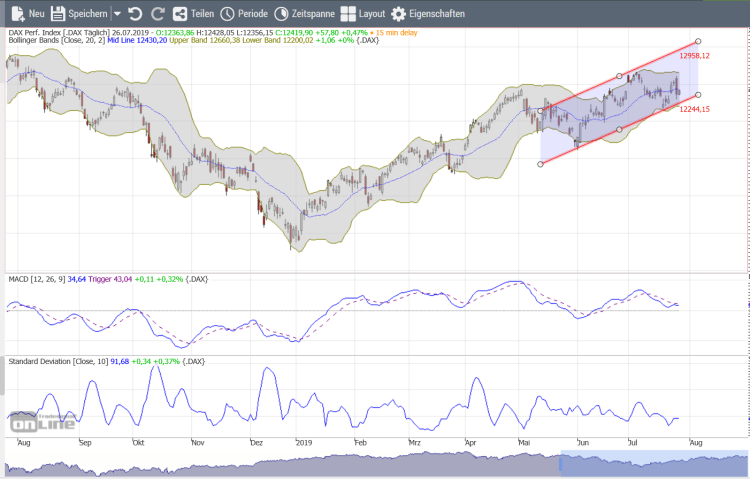Click the Eigenschaften label
Screen dimensions: 750x479
(x=437, y=14)
